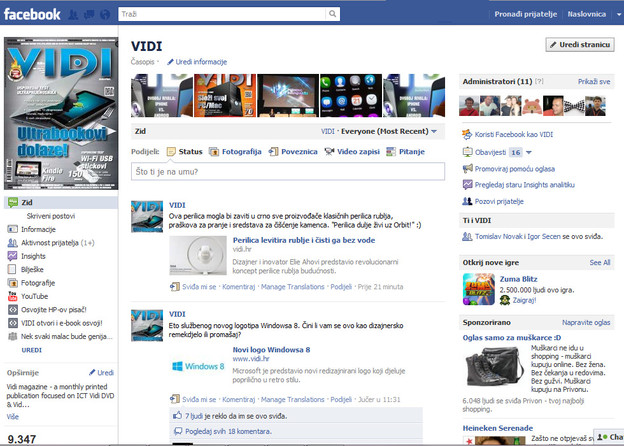
Task: Open the Složi svoj PC/Mac photo thumbnail
Action: pos(225,95)
